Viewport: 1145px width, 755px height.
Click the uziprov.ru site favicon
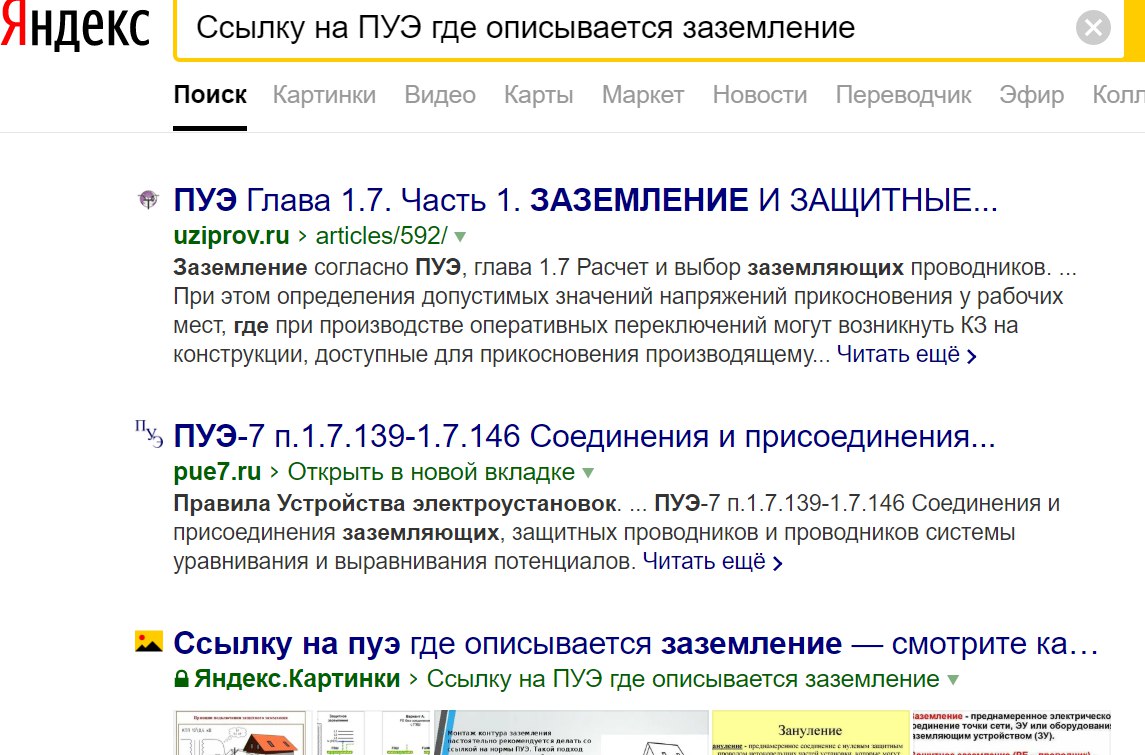(x=148, y=199)
